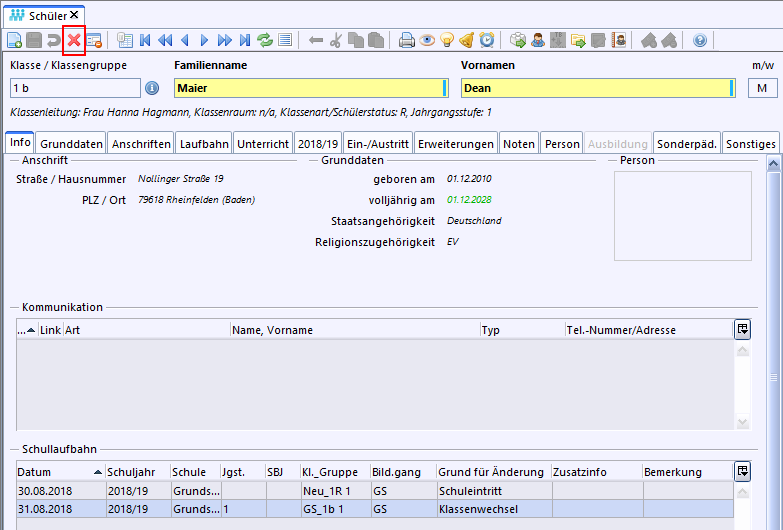The image size is (783, 530).
Task: Go to next student record arrow
Action: click(x=204, y=41)
